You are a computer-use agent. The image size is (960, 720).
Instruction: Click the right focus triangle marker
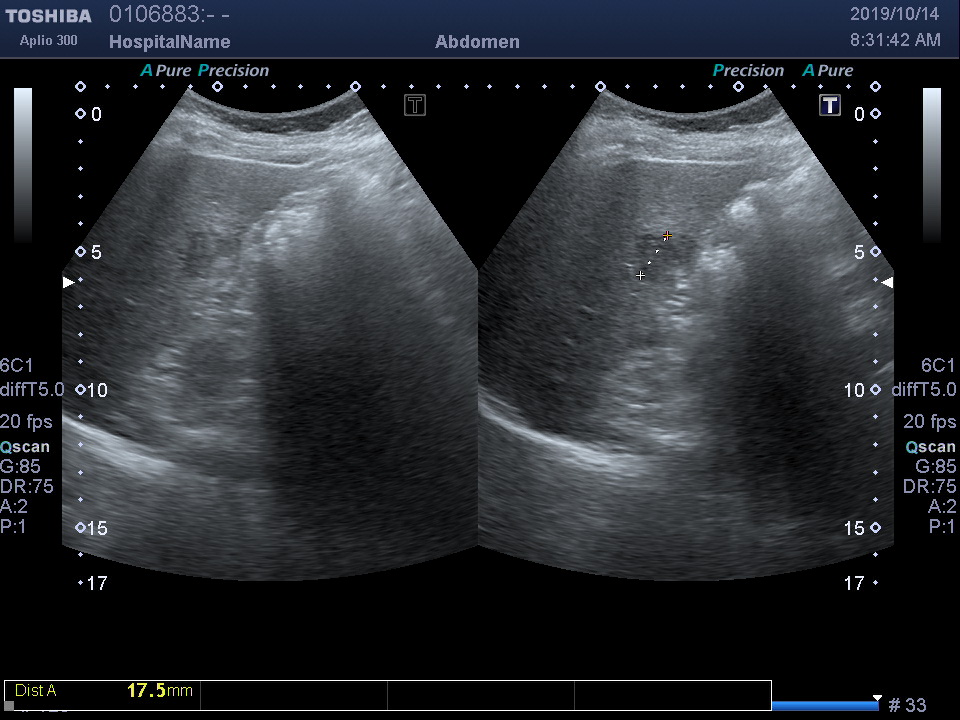pos(887,283)
